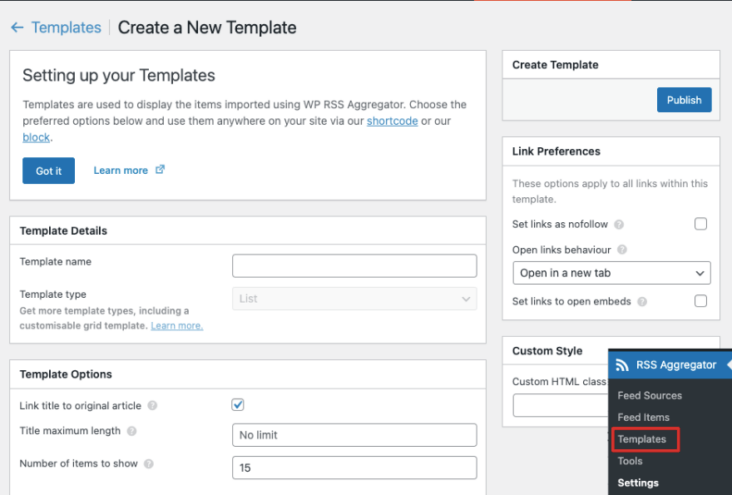732x495 pixels.
Task: Enable the Set links as nofollow checkbox
Action: [700, 224]
